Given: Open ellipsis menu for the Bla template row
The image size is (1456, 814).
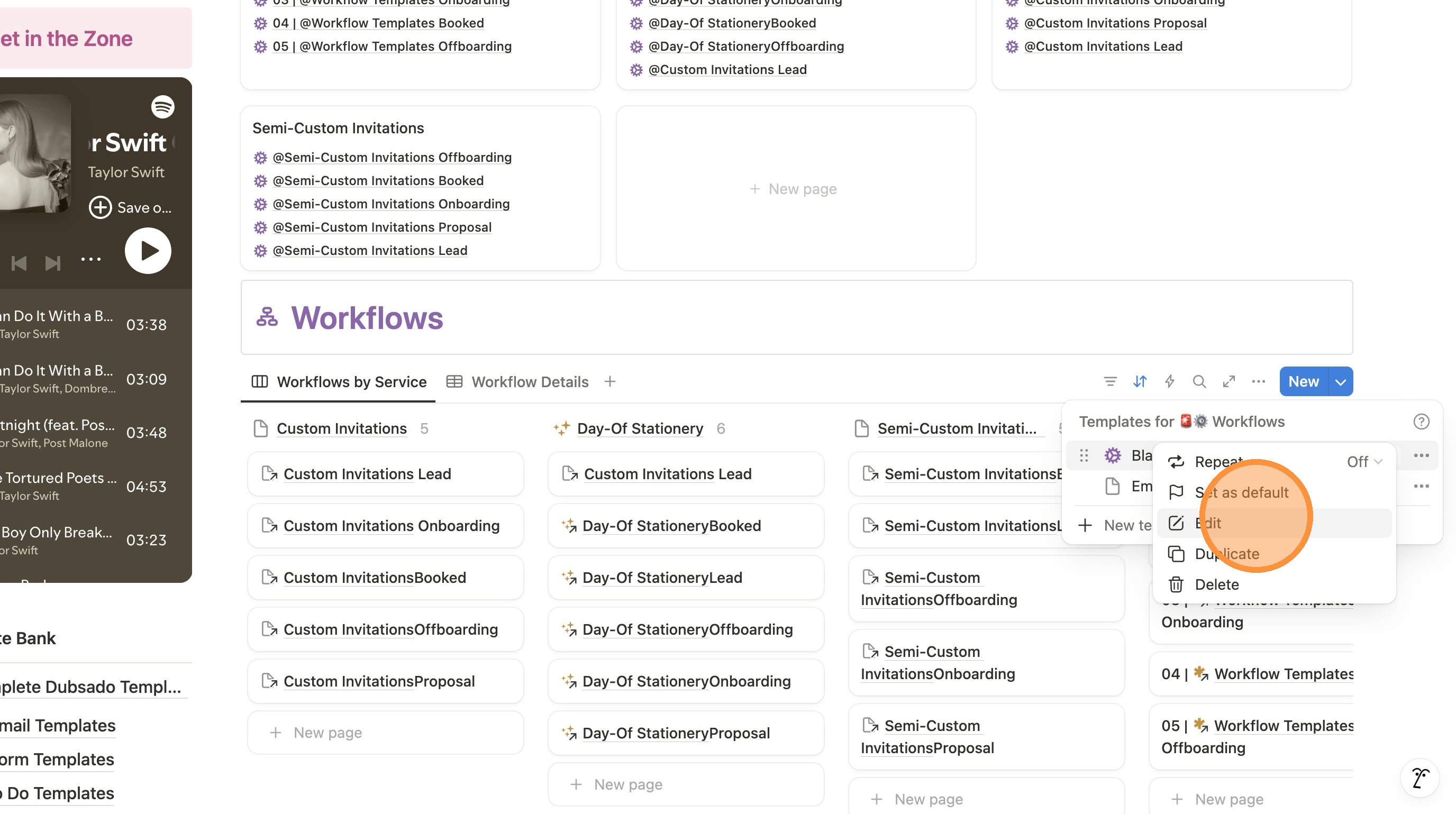Looking at the screenshot, I should coord(1421,455).
